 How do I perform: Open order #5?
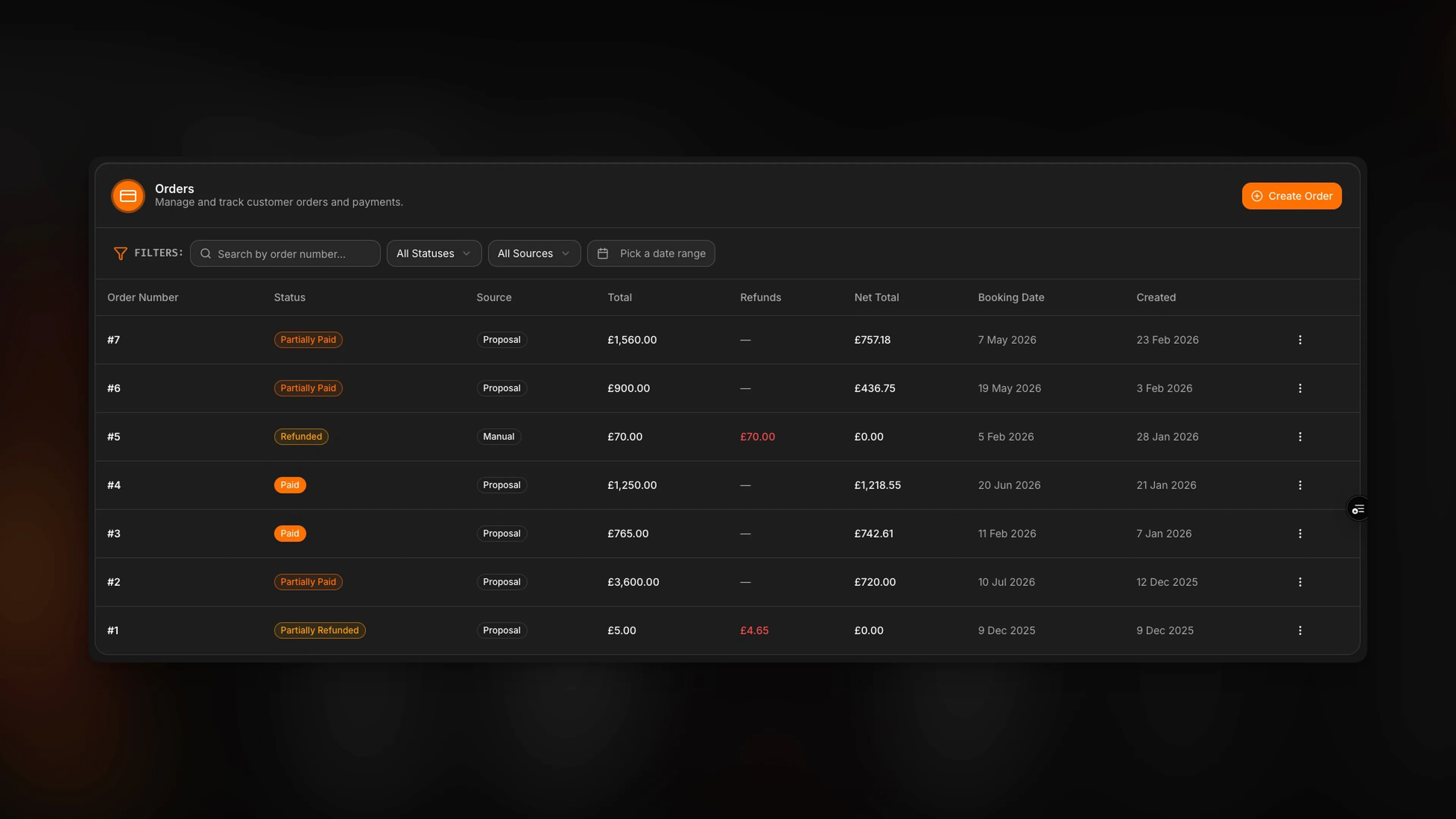[x=114, y=436]
